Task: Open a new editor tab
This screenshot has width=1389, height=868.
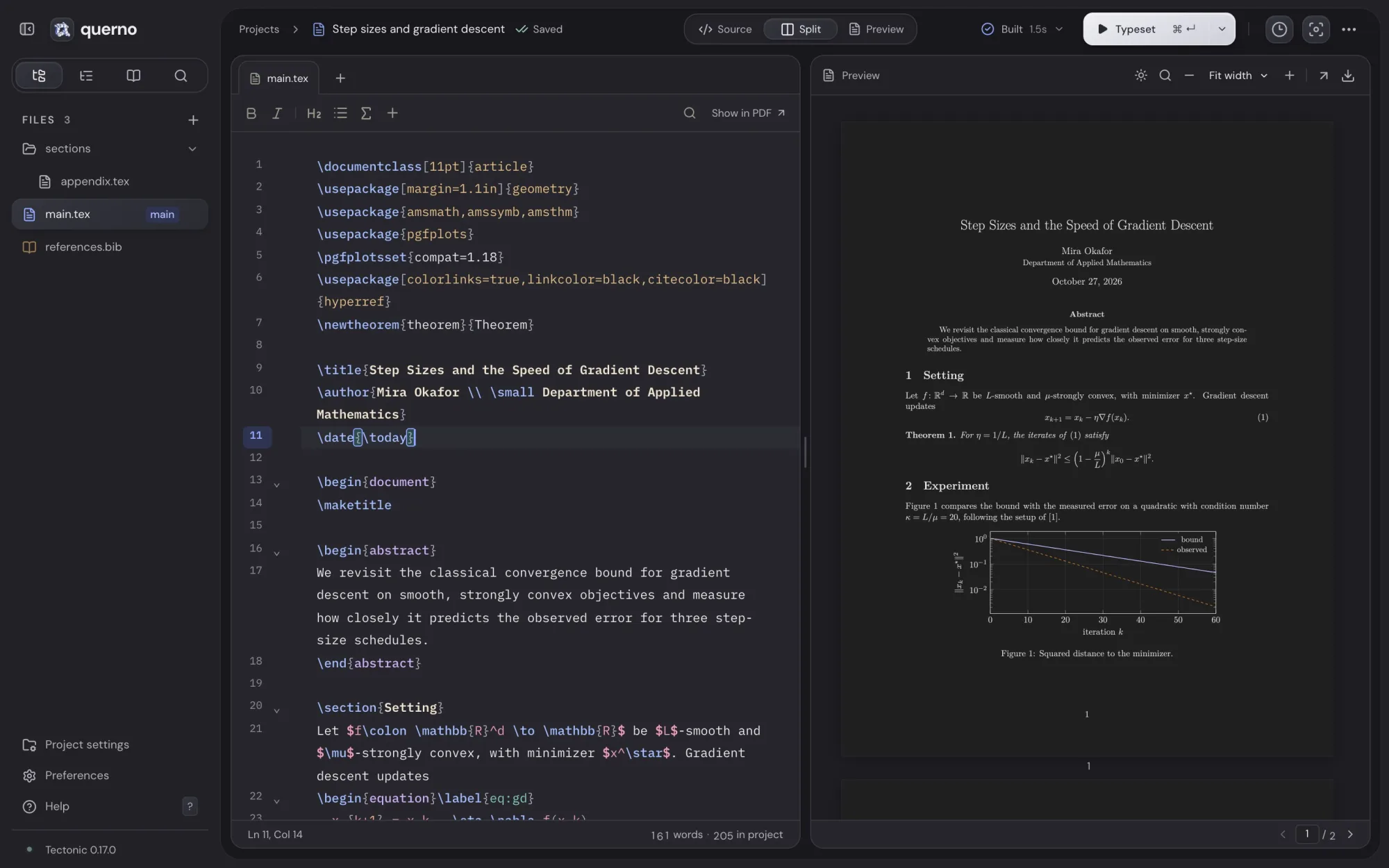Action: pos(340,78)
